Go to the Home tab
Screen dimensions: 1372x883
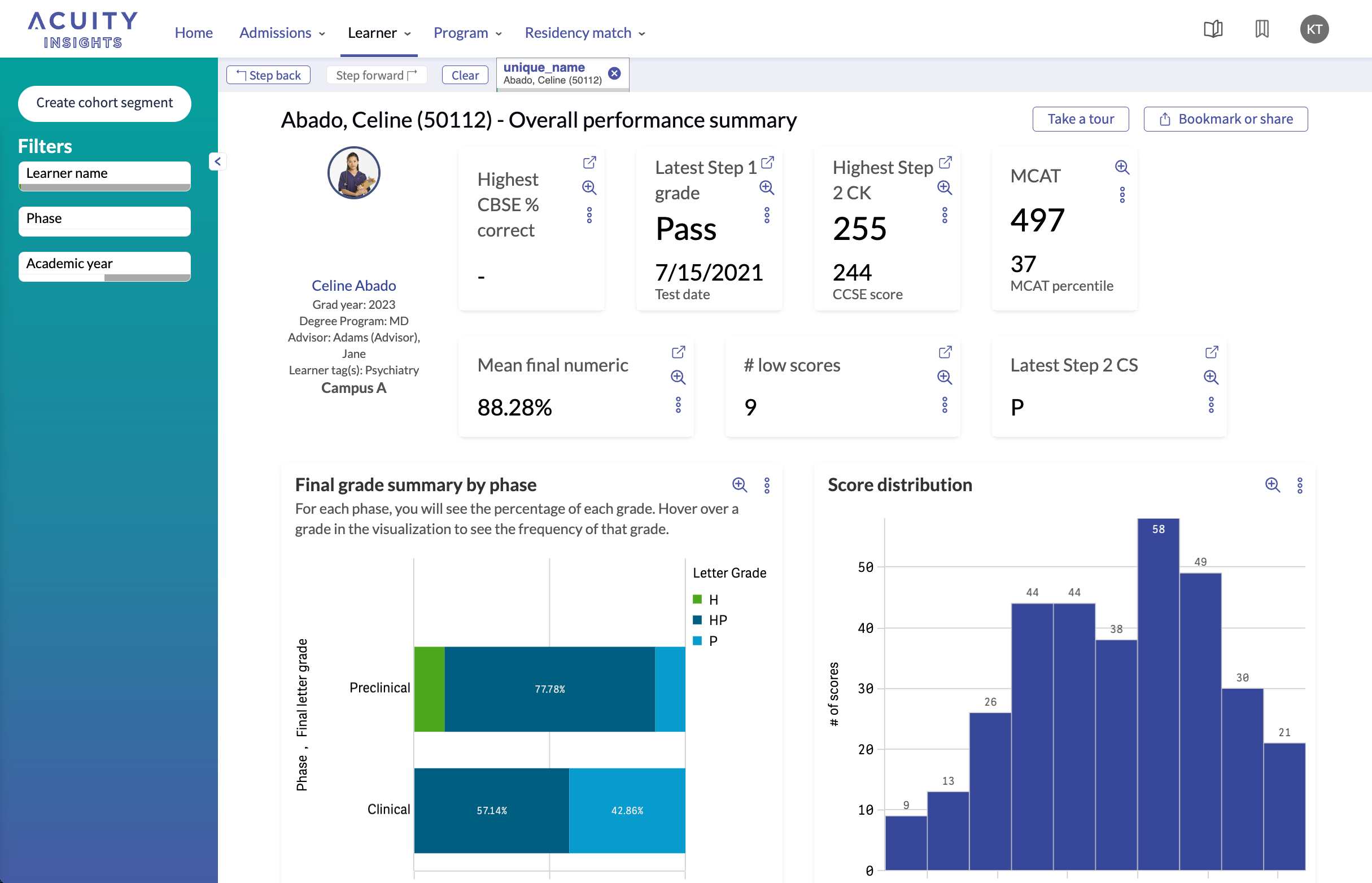(193, 33)
